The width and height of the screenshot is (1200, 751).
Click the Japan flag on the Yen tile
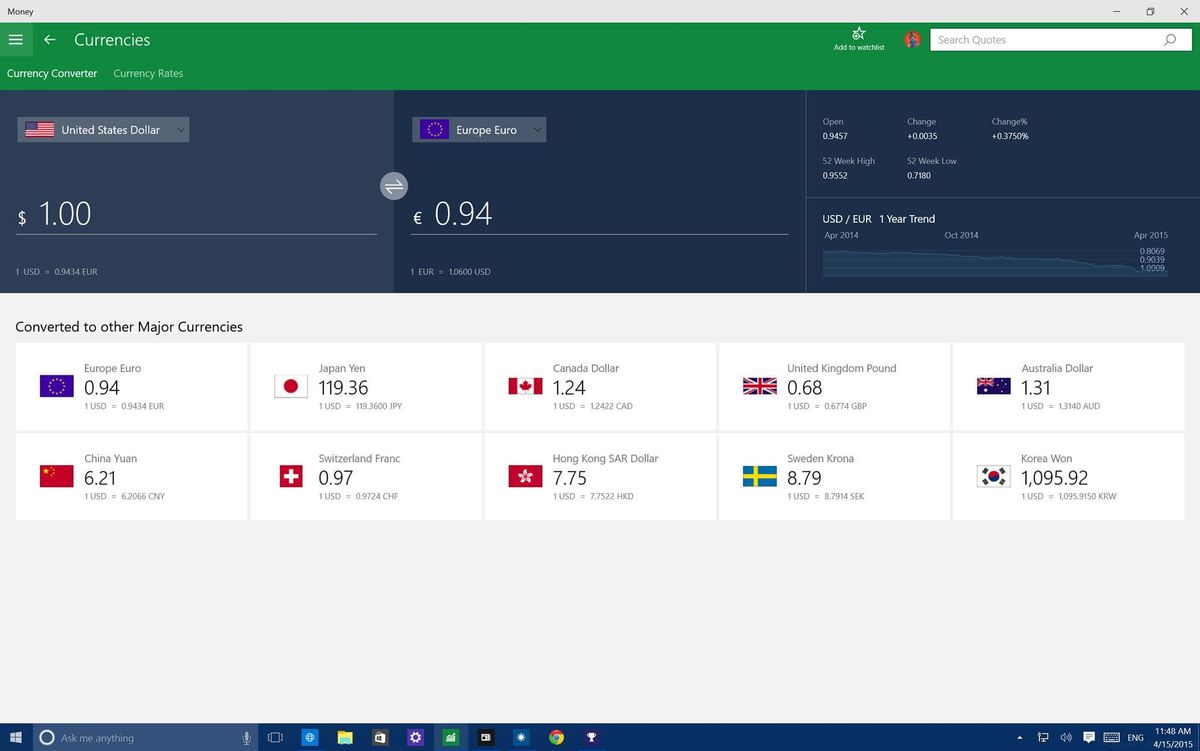290,385
